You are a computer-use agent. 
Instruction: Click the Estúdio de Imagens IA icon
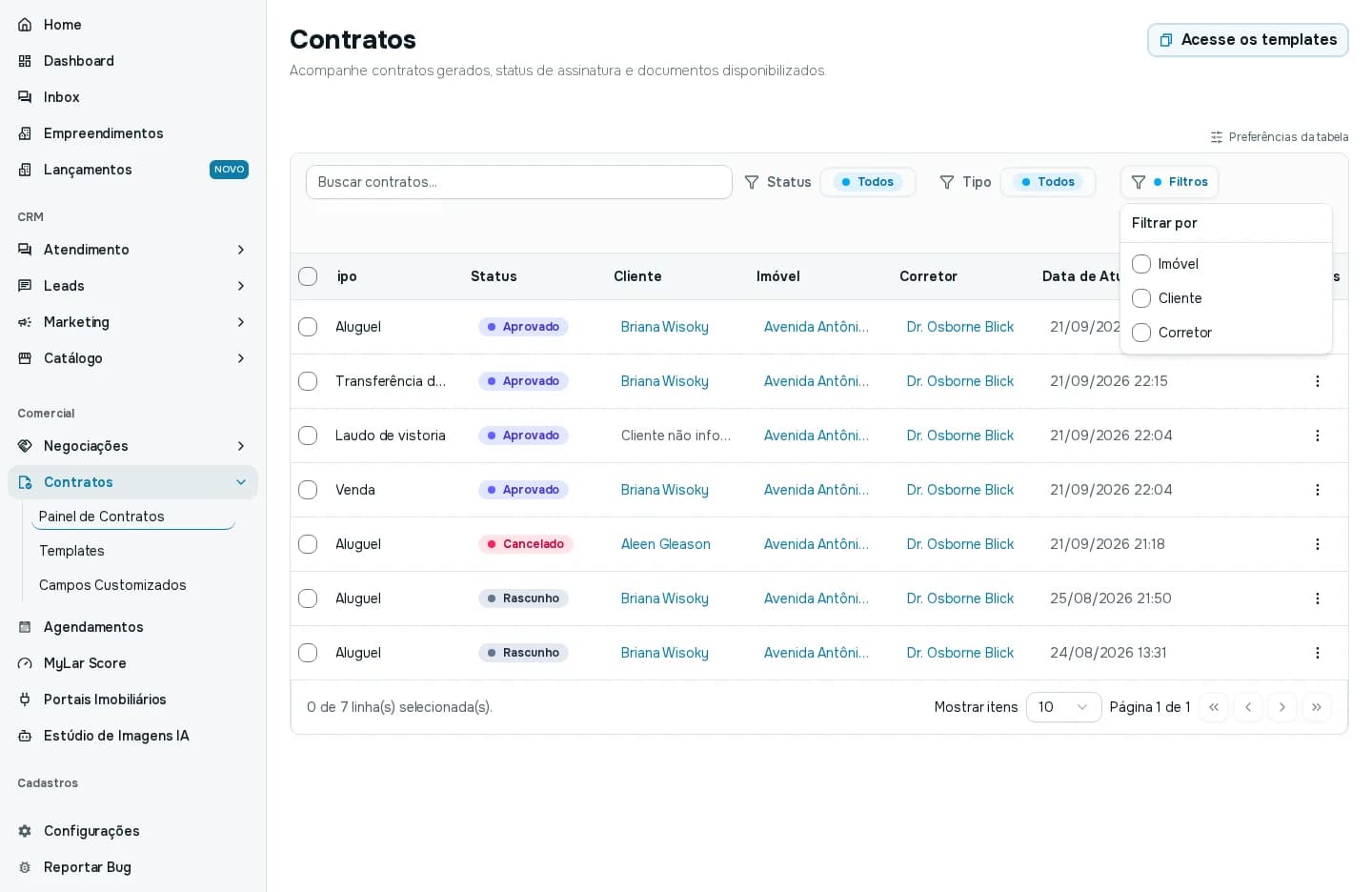[x=25, y=736]
